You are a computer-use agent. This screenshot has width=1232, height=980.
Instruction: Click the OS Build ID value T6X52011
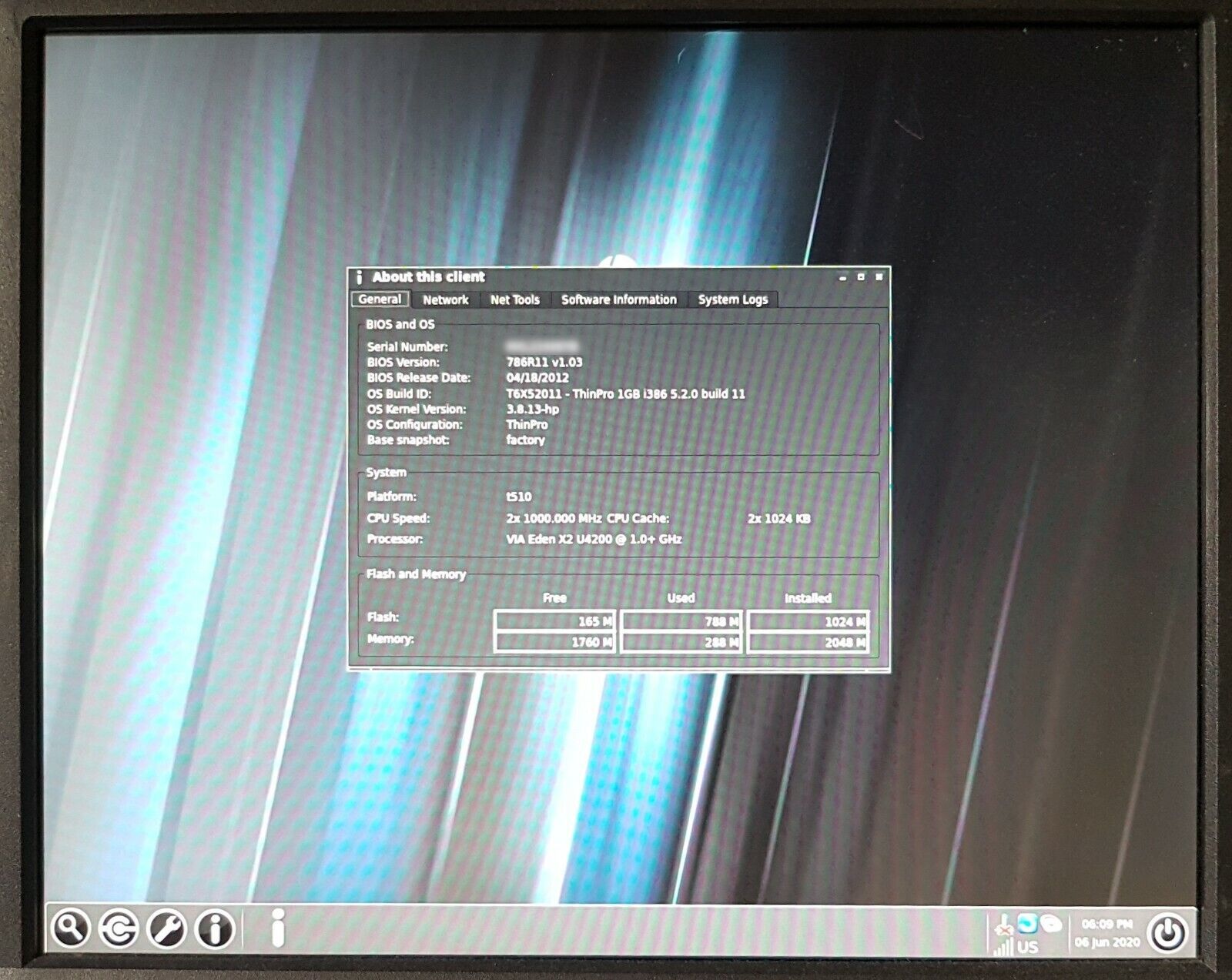[625, 393]
